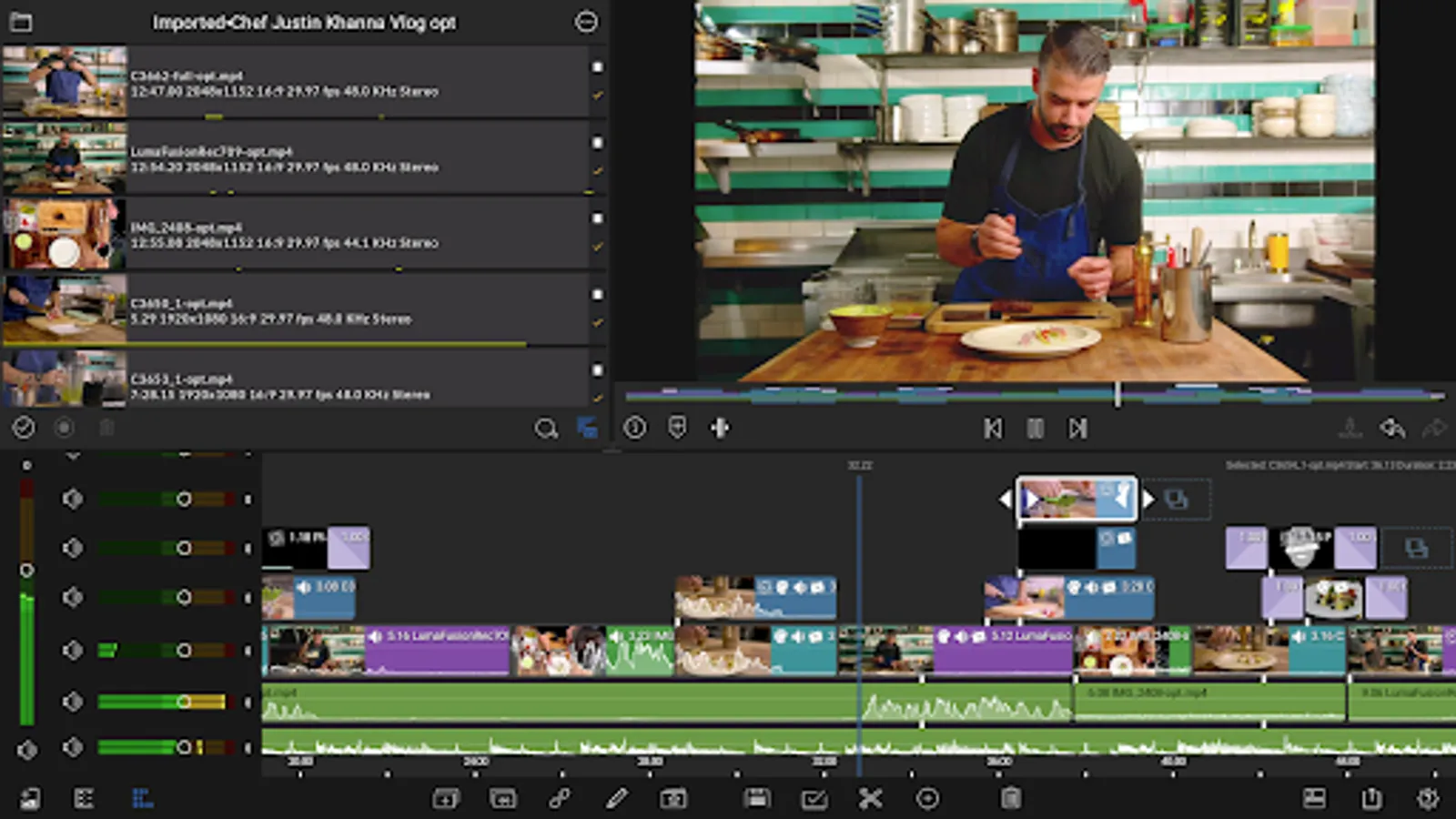This screenshot has height=819, width=1456.
Task: Click the timeline playhead timecode label
Action: (860, 466)
